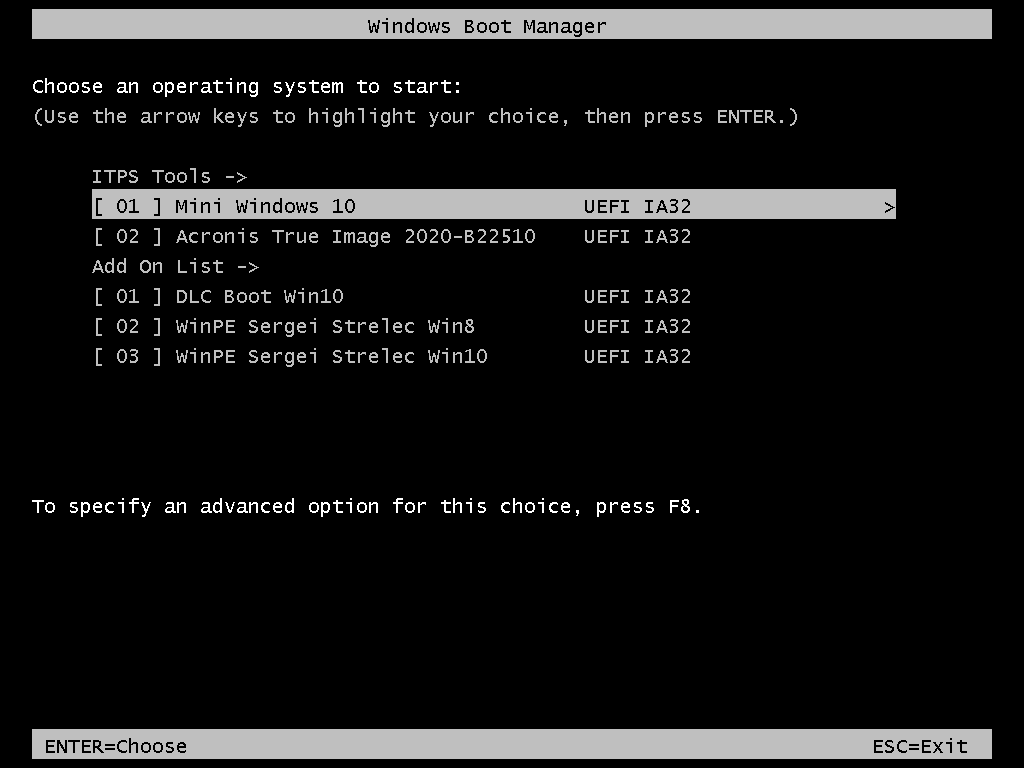Click the ITPS Tools -> header

169,176
